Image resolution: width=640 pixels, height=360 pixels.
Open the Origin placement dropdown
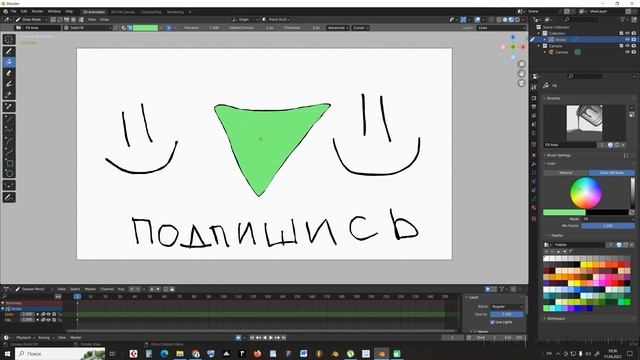pos(245,19)
